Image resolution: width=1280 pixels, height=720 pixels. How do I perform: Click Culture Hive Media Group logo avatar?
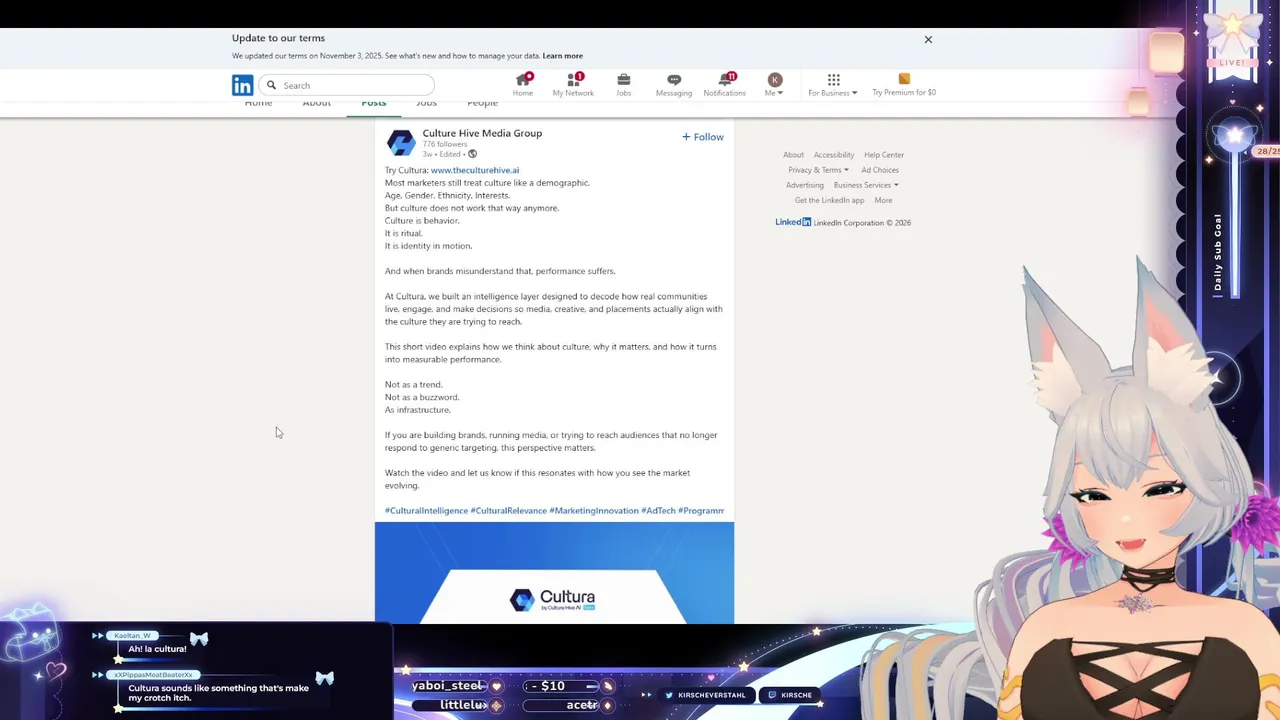(x=401, y=143)
